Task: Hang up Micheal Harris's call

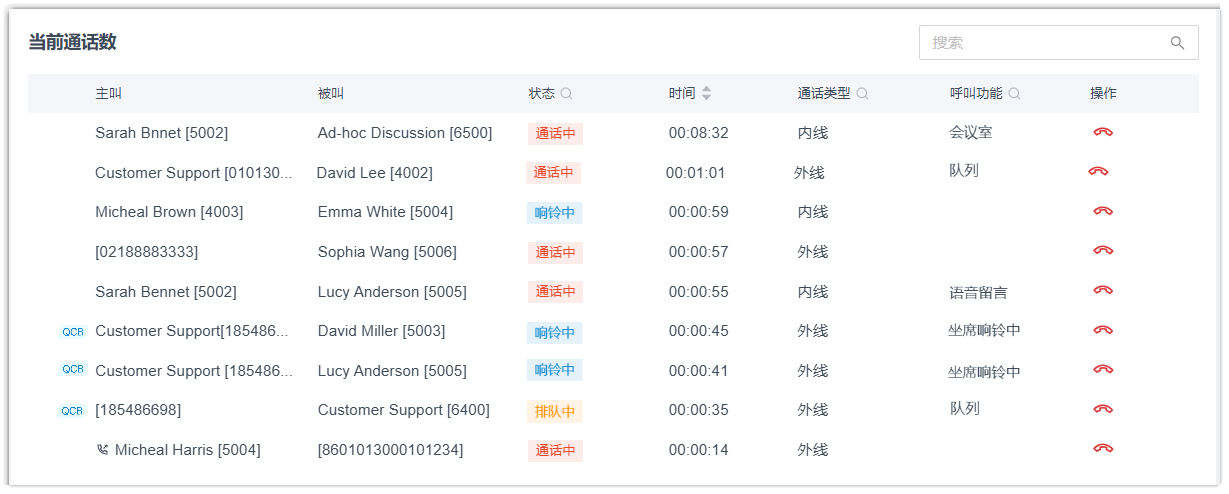Action: pos(1103,449)
